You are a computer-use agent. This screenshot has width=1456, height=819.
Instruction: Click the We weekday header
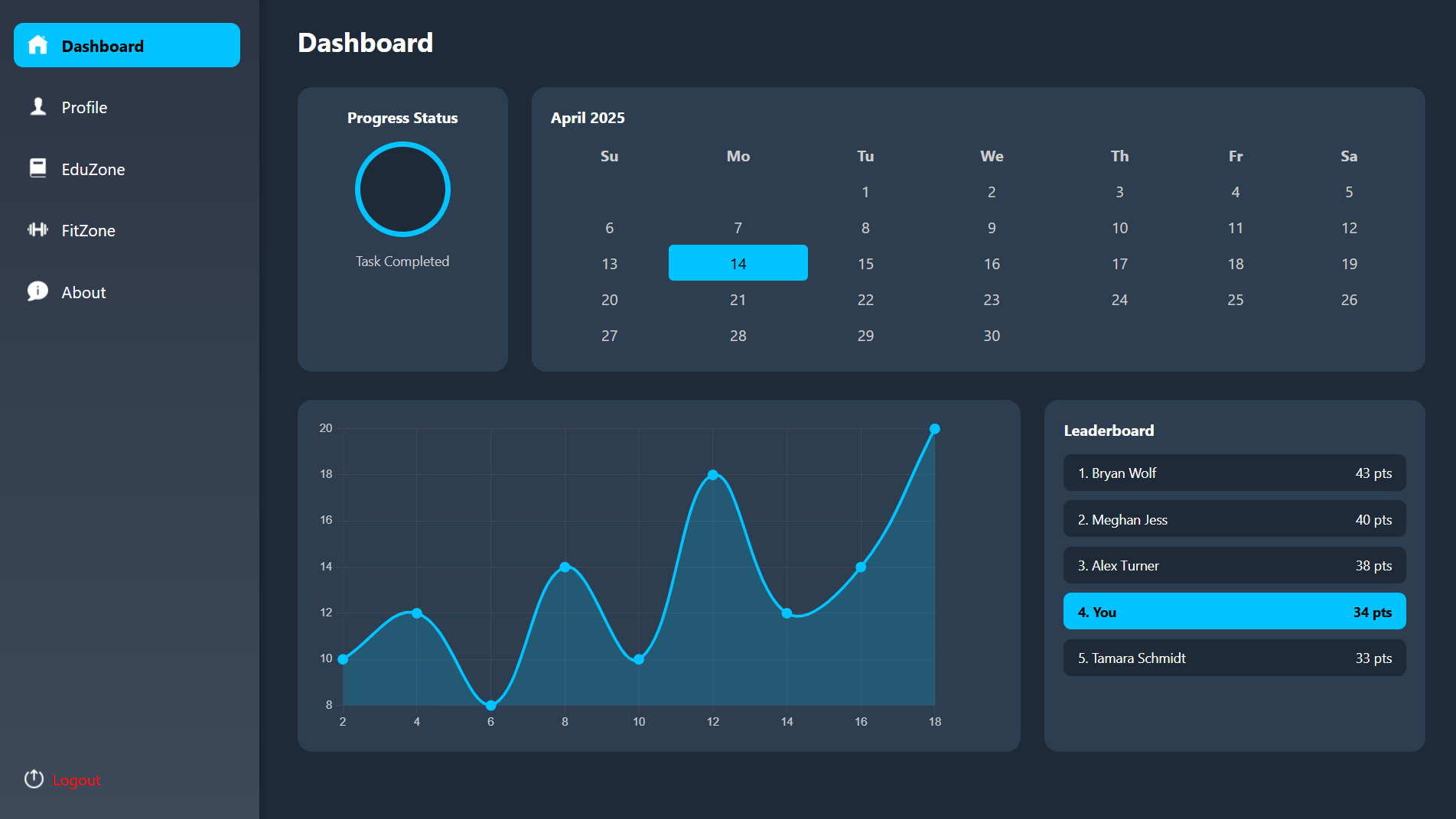(x=992, y=156)
